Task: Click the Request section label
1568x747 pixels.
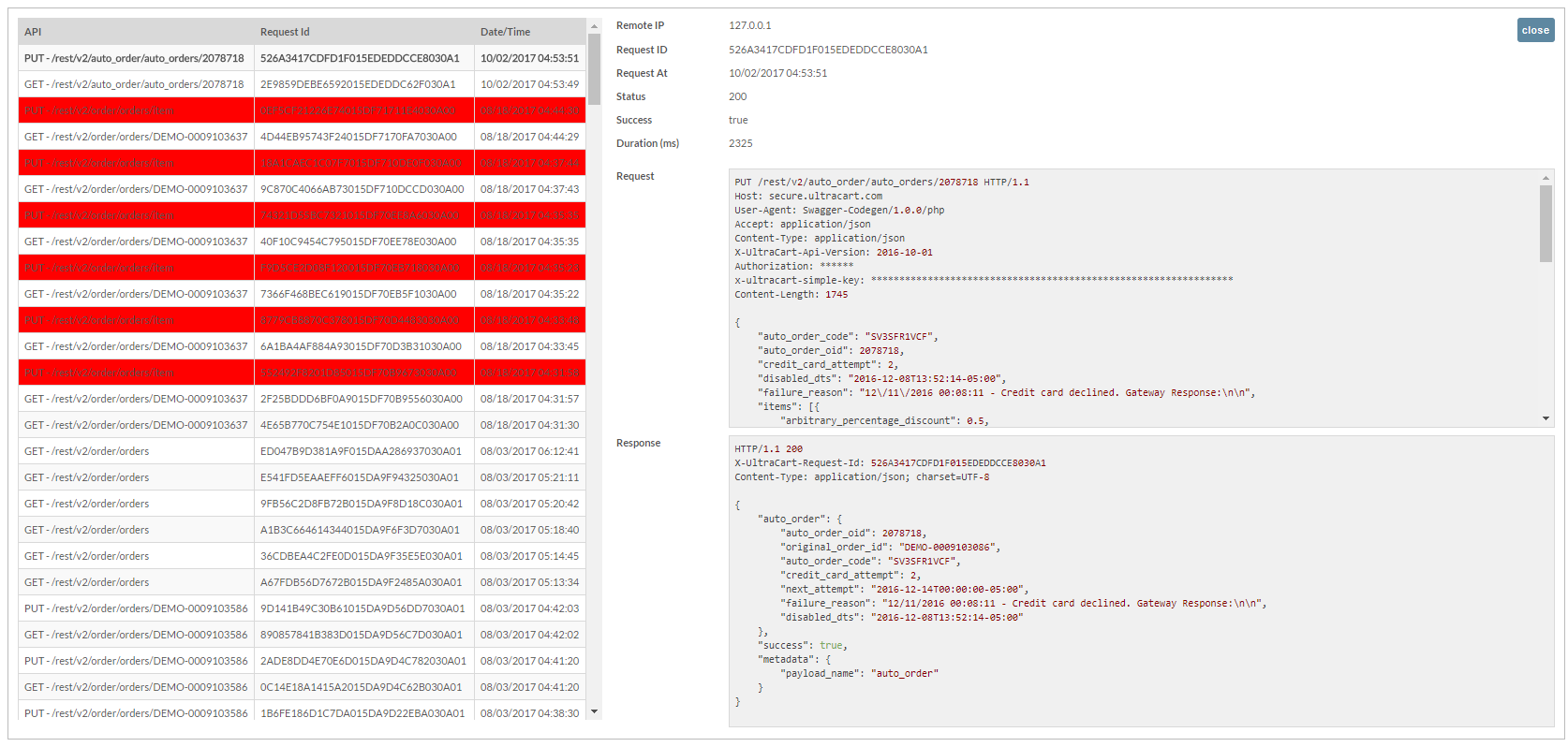Action: click(635, 176)
